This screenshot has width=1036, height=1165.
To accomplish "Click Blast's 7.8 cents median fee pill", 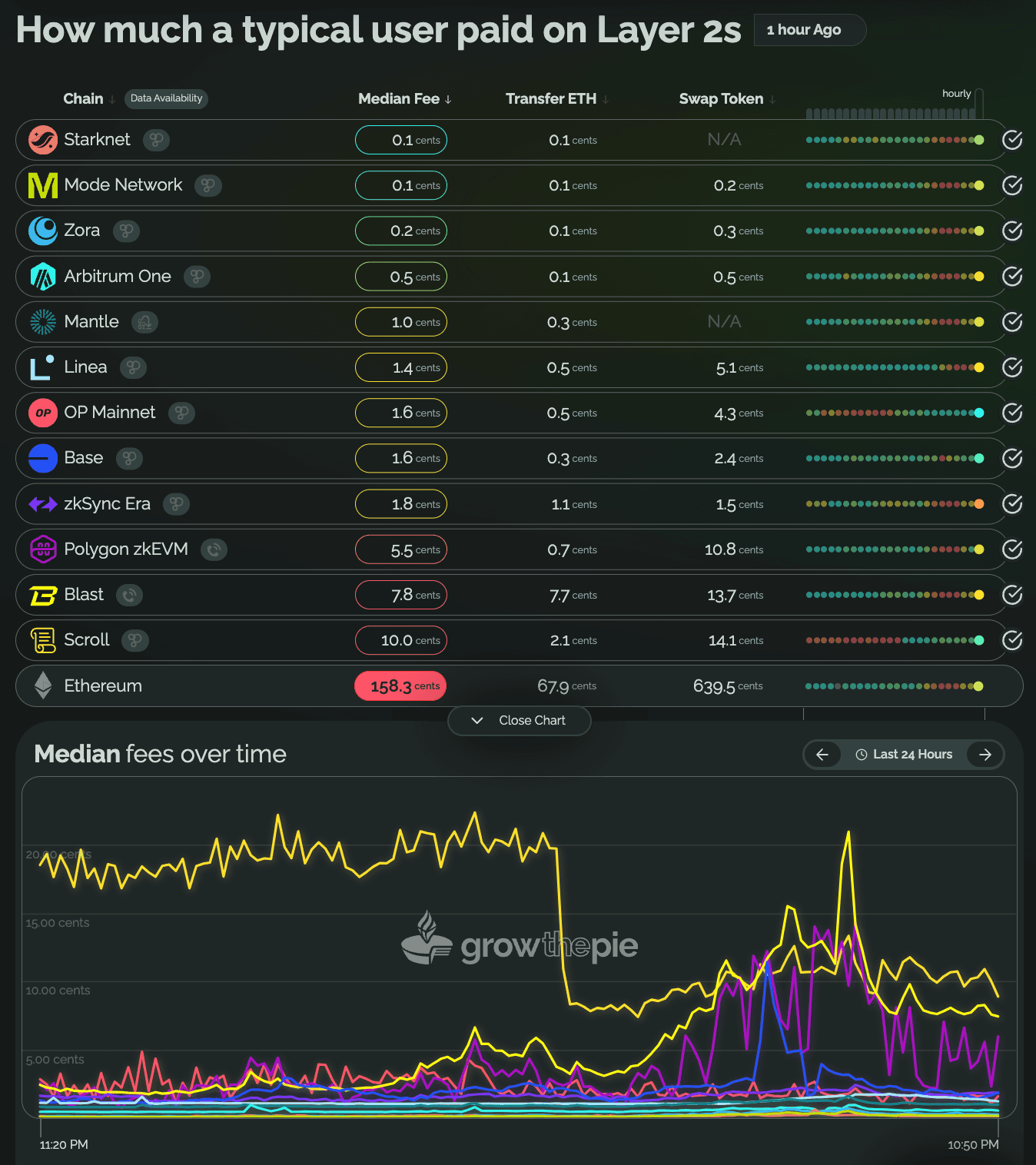I will 400,595.
